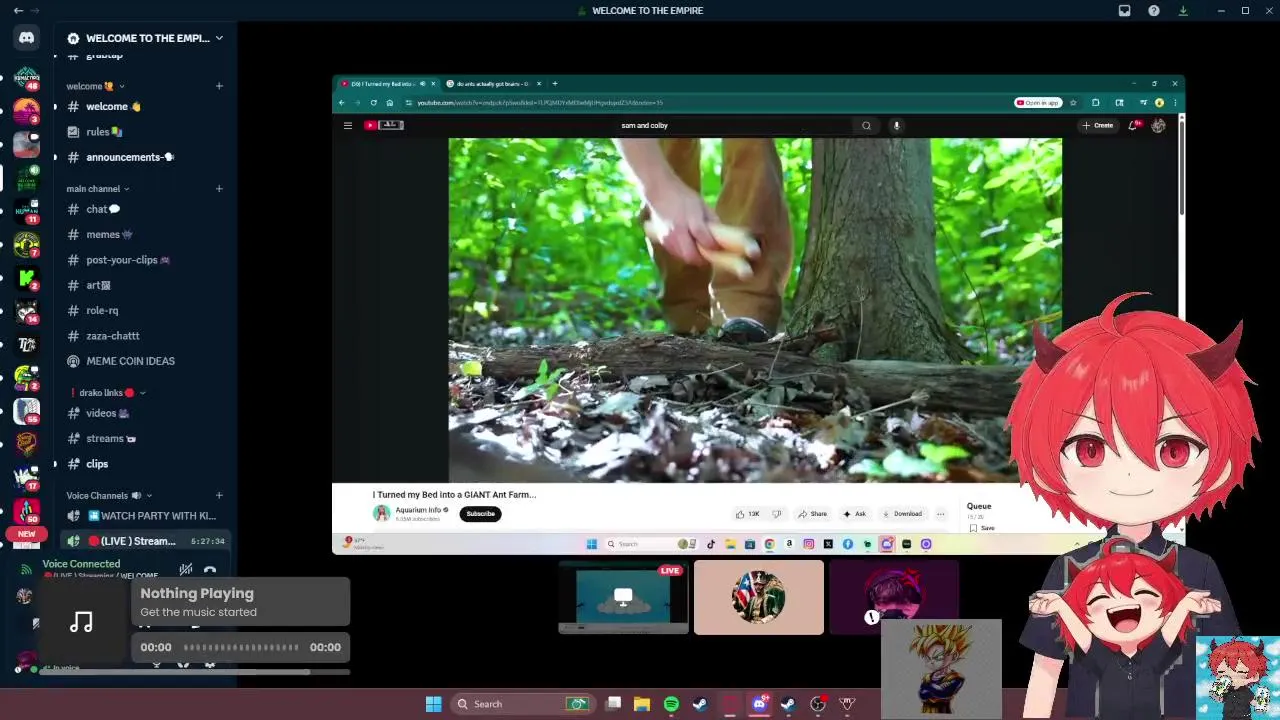Click the dislike thumbs down button

click(x=776, y=514)
